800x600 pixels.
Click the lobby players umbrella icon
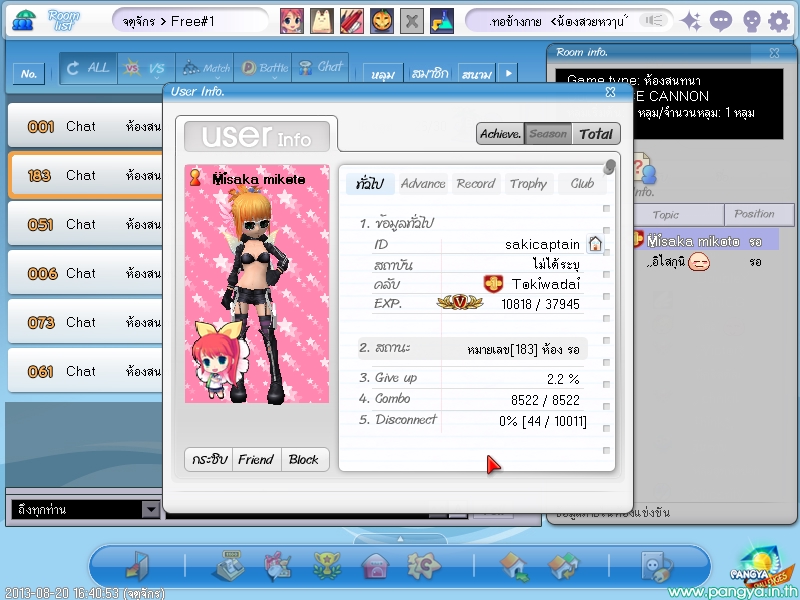pyautogui.click(x=23, y=20)
